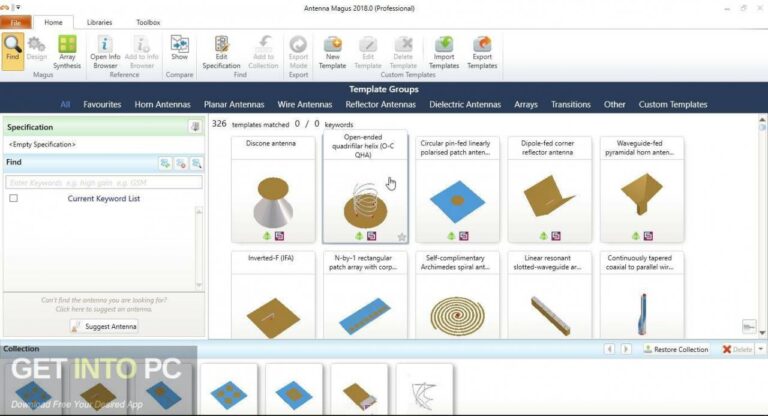The height and width of the screenshot is (416, 768).
Task: Open the Delete button dropdown arrow
Action: pos(761,349)
